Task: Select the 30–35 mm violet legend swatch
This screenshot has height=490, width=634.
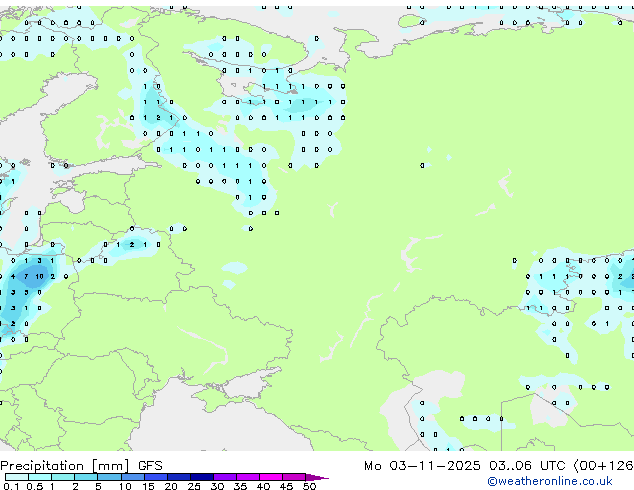Action: pos(225,477)
